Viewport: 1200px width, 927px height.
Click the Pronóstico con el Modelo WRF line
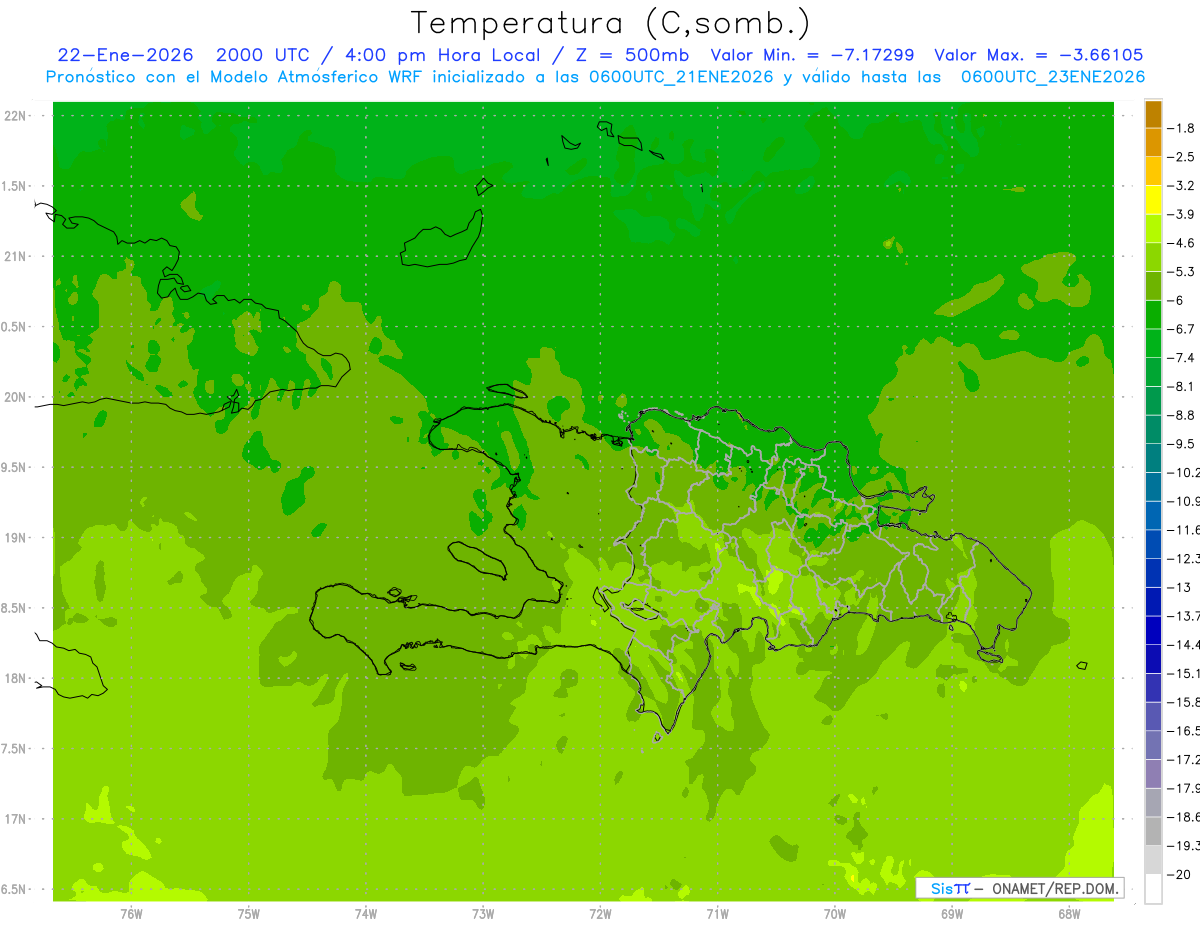tap(596, 77)
